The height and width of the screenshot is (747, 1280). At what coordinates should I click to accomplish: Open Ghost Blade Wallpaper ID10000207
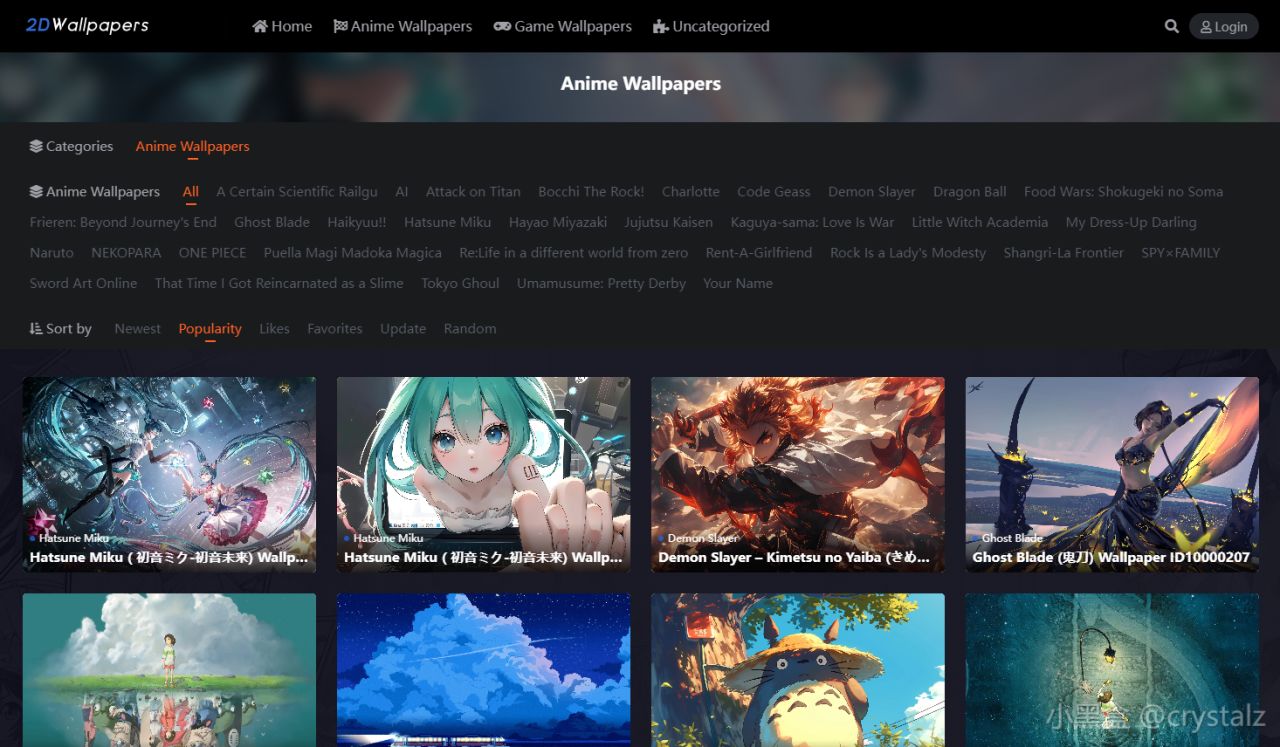(x=1111, y=474)
